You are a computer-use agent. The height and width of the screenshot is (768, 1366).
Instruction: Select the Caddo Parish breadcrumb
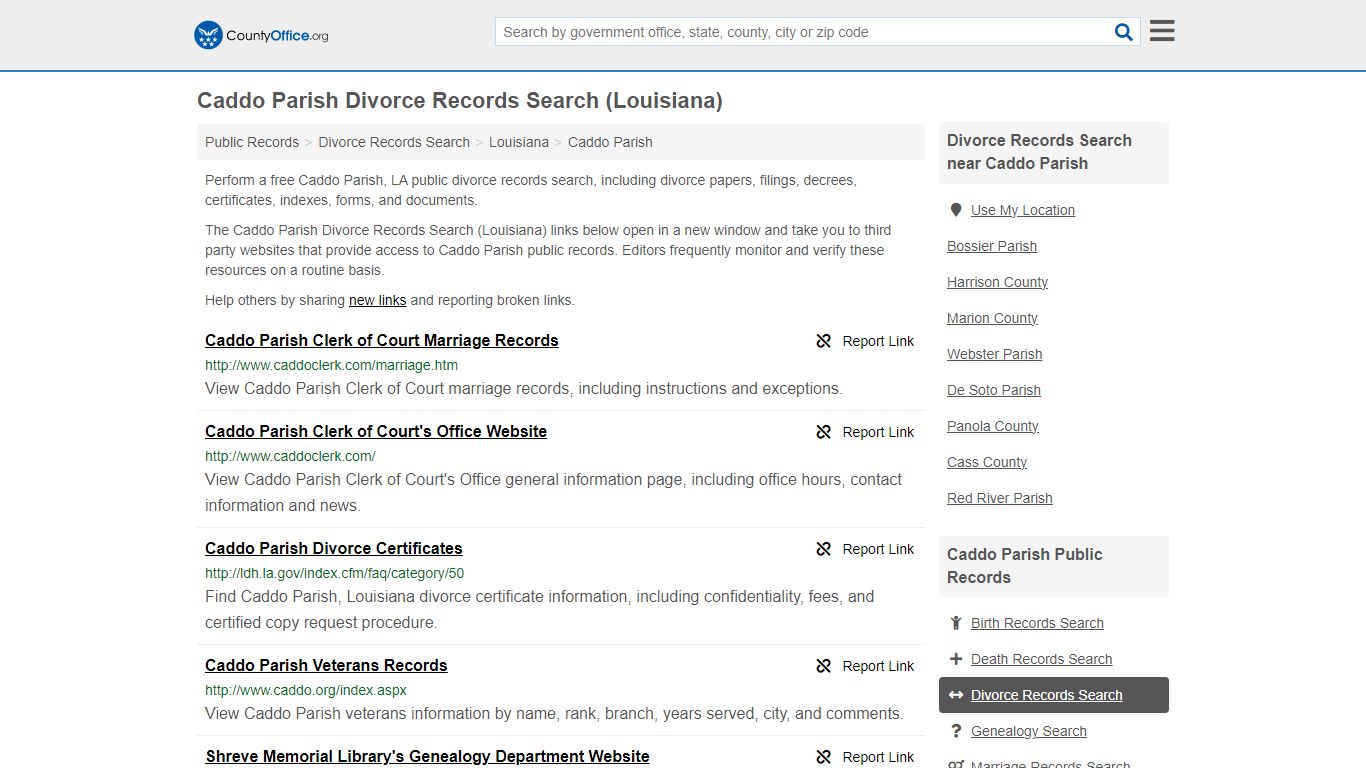point(610,142)
